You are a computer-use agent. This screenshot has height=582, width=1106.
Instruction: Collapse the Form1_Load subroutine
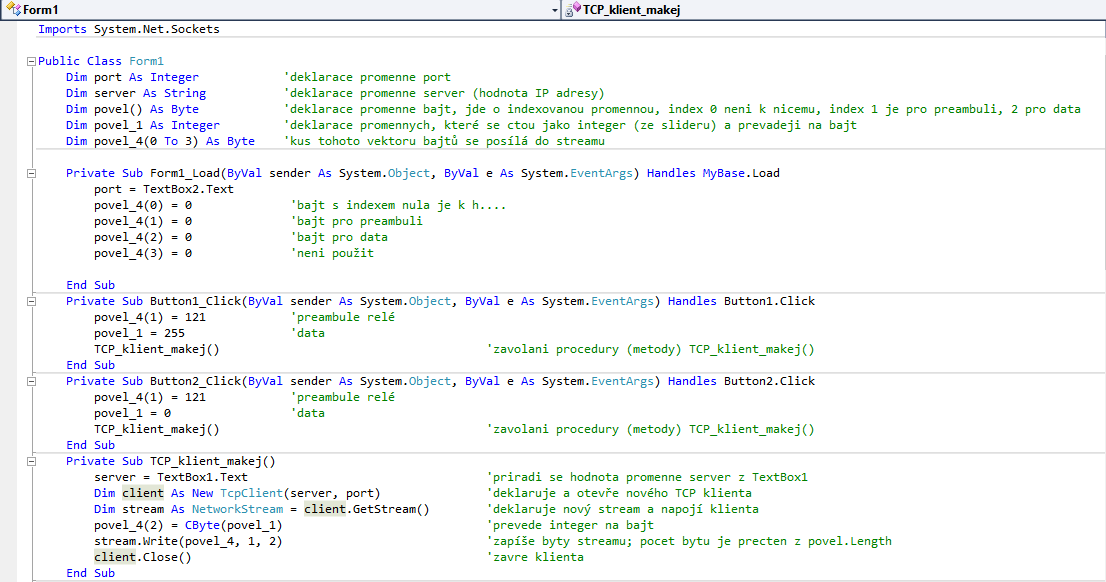point(32,173)
